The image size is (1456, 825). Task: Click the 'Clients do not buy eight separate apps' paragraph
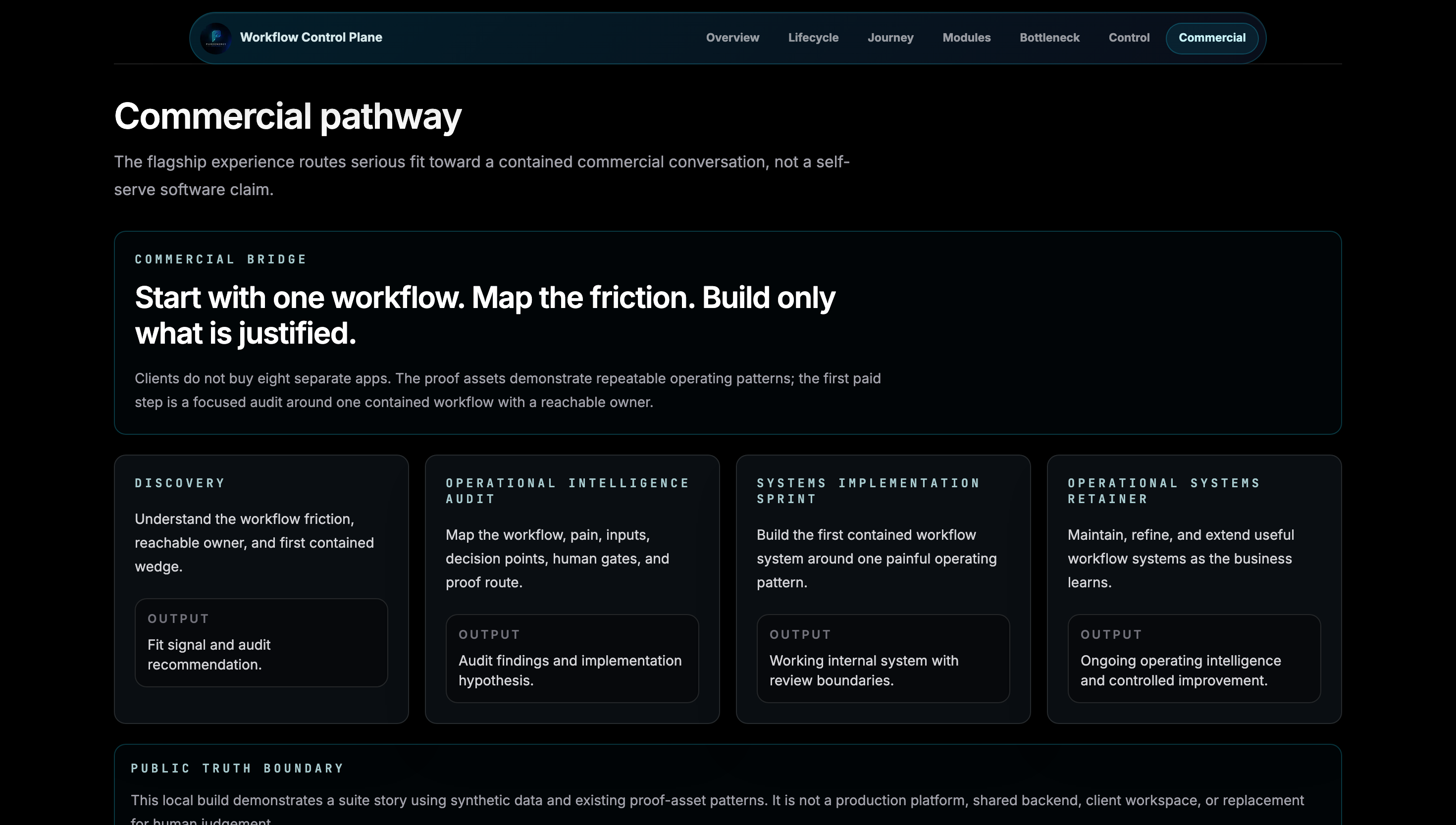508,390
